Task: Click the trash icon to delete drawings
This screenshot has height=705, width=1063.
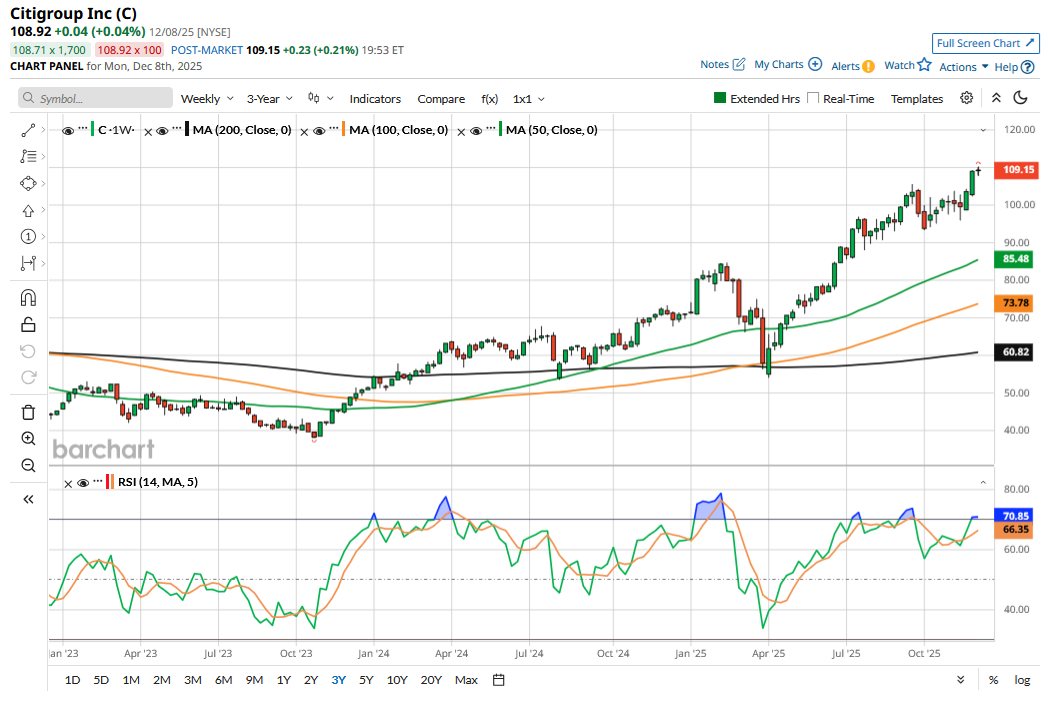Action: coord(28,412)
